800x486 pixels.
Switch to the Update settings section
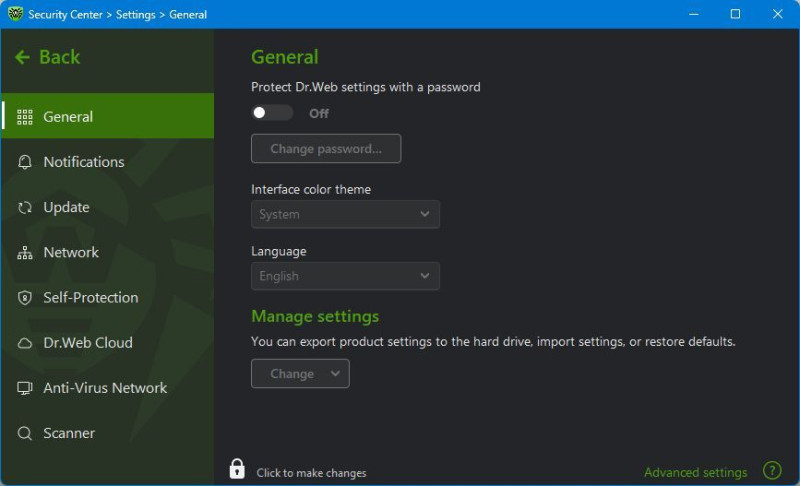[x=107, y=208]
